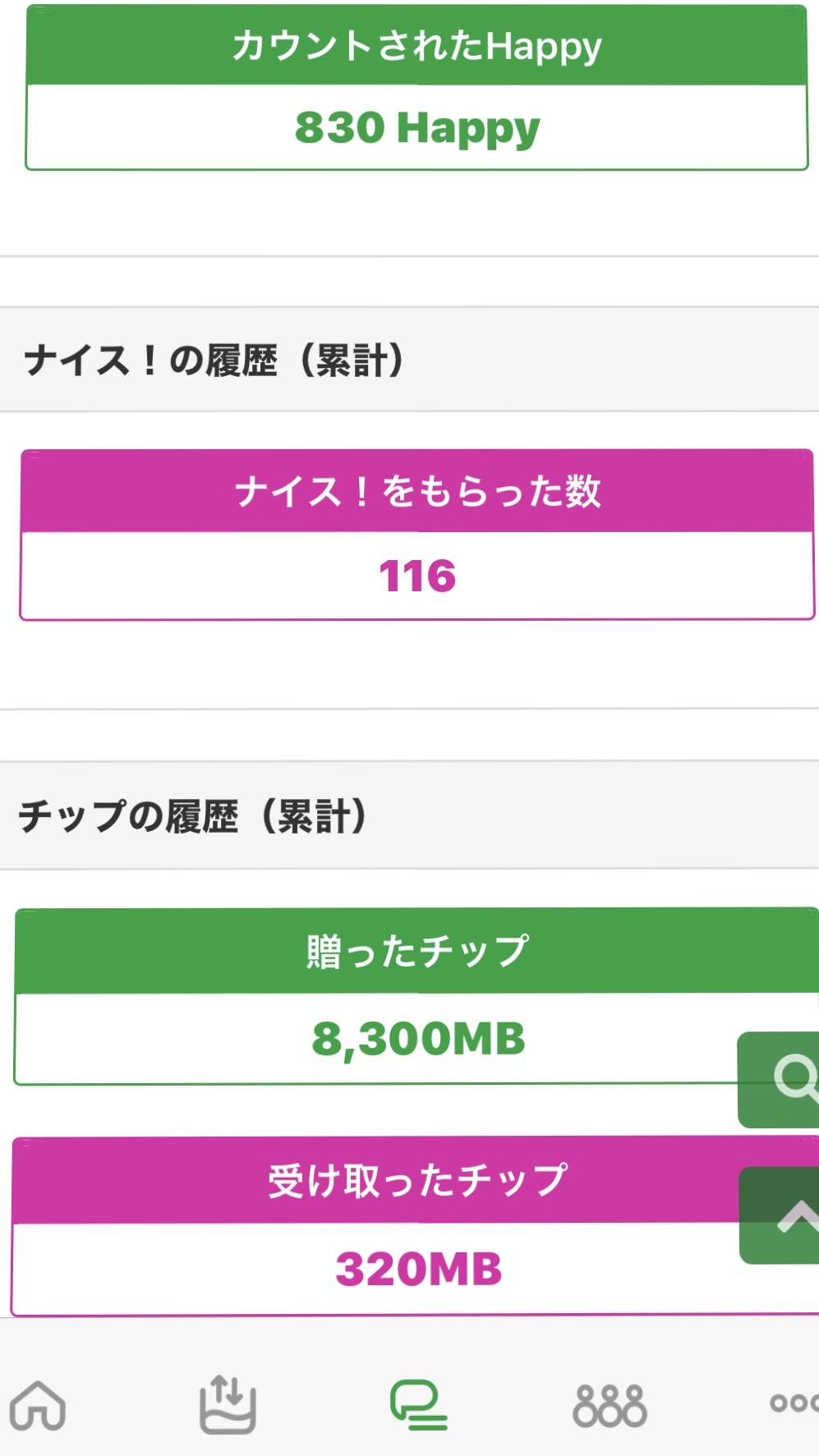Image resolution: width=819 pixels, height=1456 pixels.
Task: Tap the 116 nice count value
Action: [x=416, y=576]
